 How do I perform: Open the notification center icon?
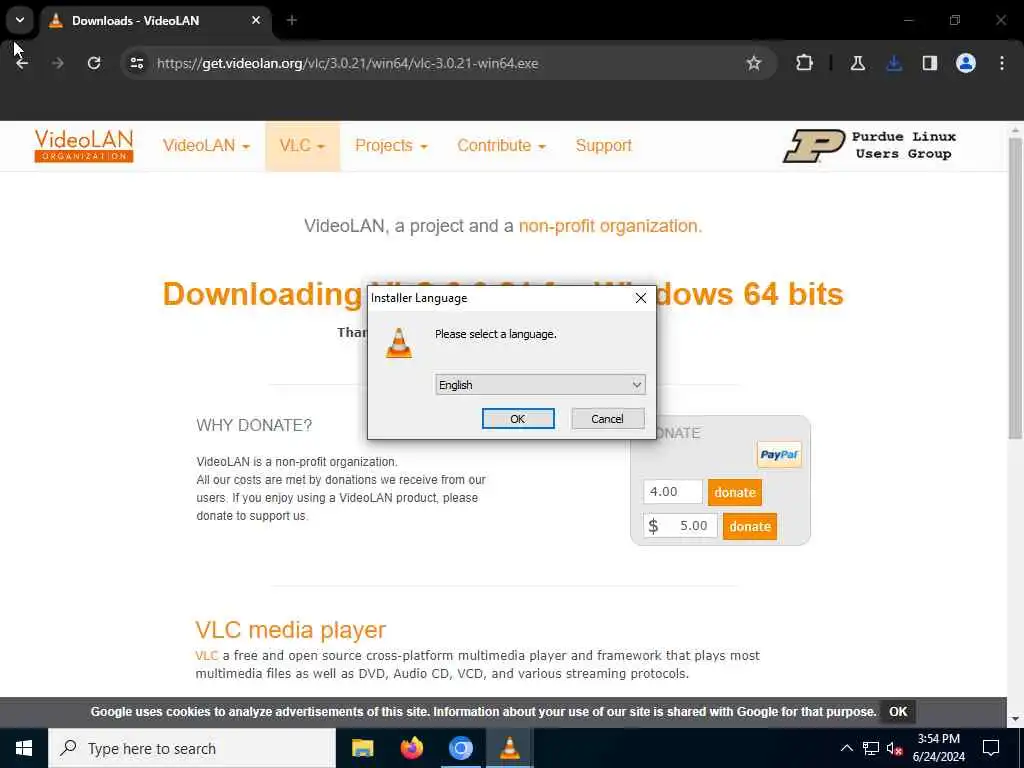coord(991,748)
